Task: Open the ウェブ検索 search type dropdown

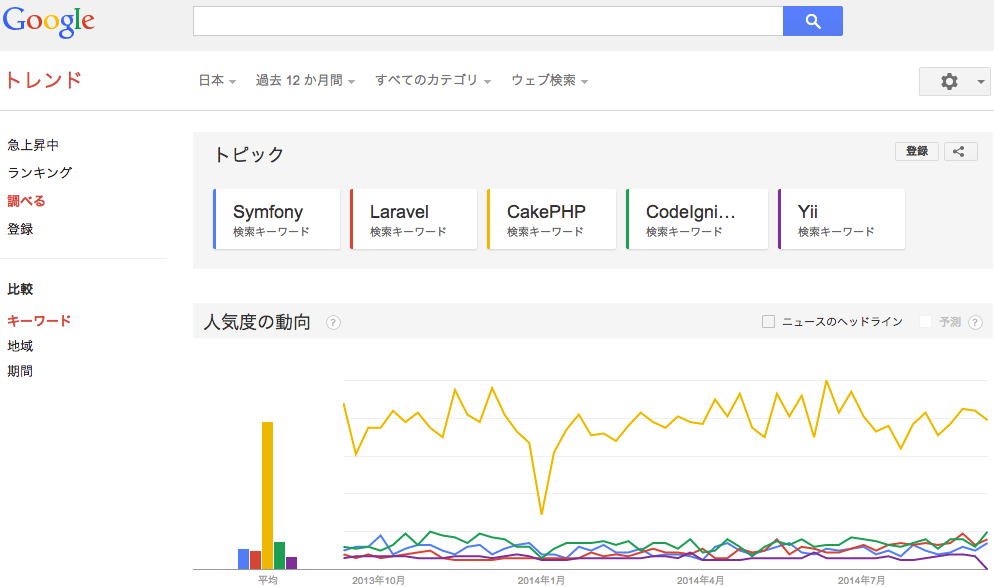Action: pyautogui.click(x=550, y=81)
